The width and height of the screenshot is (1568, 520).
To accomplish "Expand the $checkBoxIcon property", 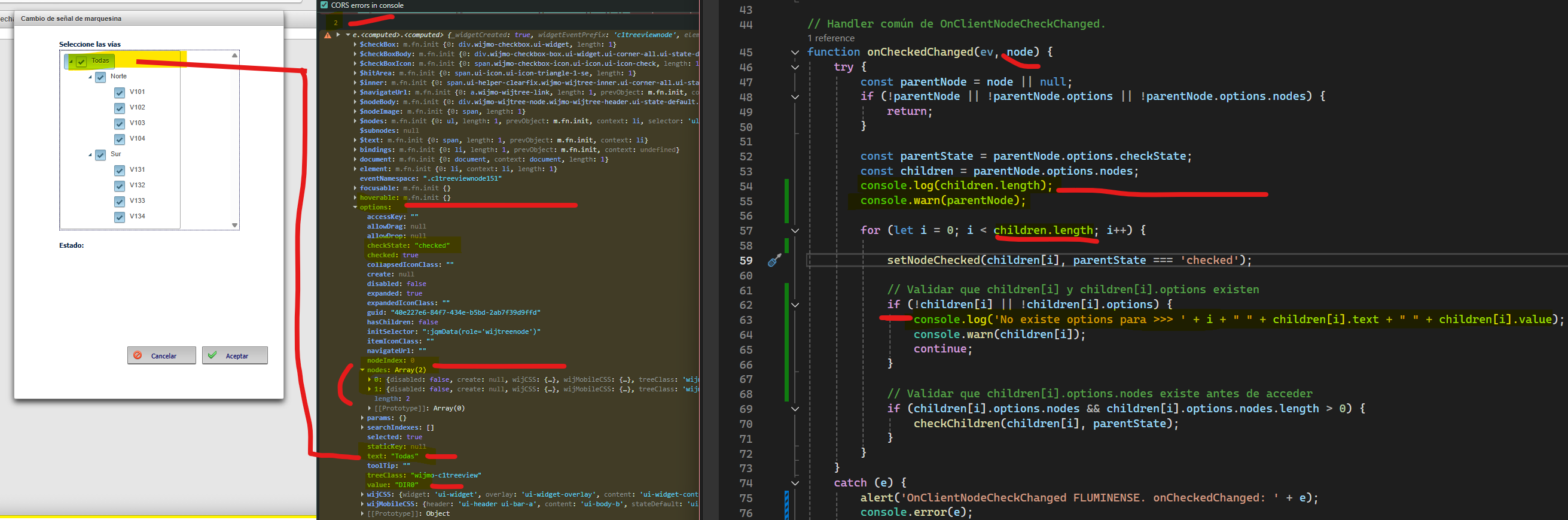I will (355, 64).
